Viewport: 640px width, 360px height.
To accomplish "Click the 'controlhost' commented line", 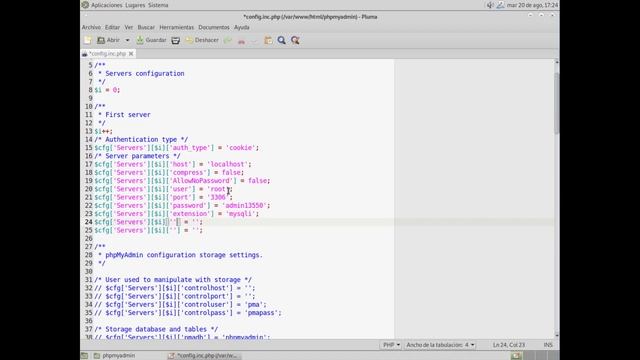I will pyautogui.click(x=175, y=288).
